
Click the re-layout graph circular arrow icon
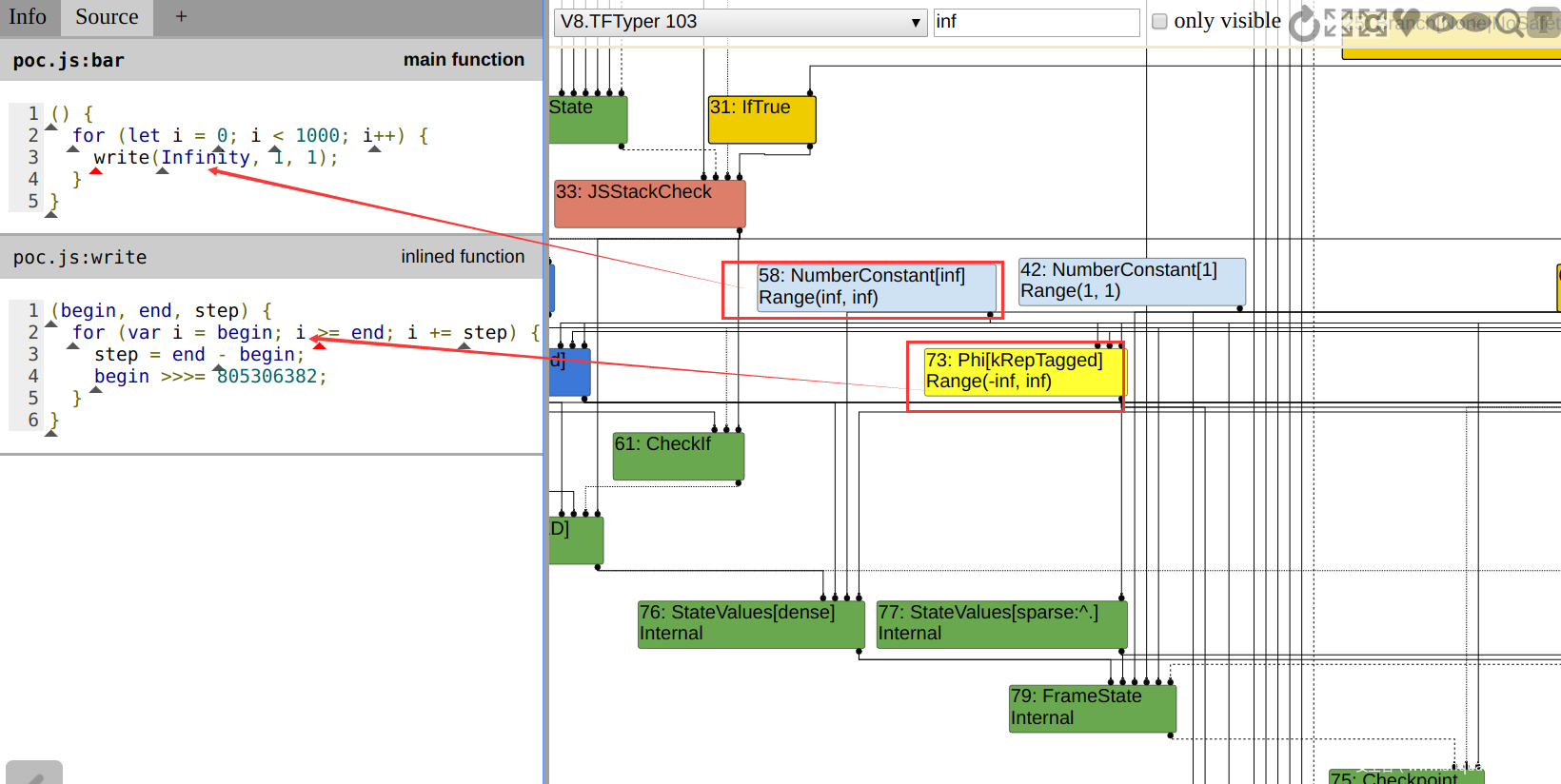pyautogui.click(x=1303, y=23)
